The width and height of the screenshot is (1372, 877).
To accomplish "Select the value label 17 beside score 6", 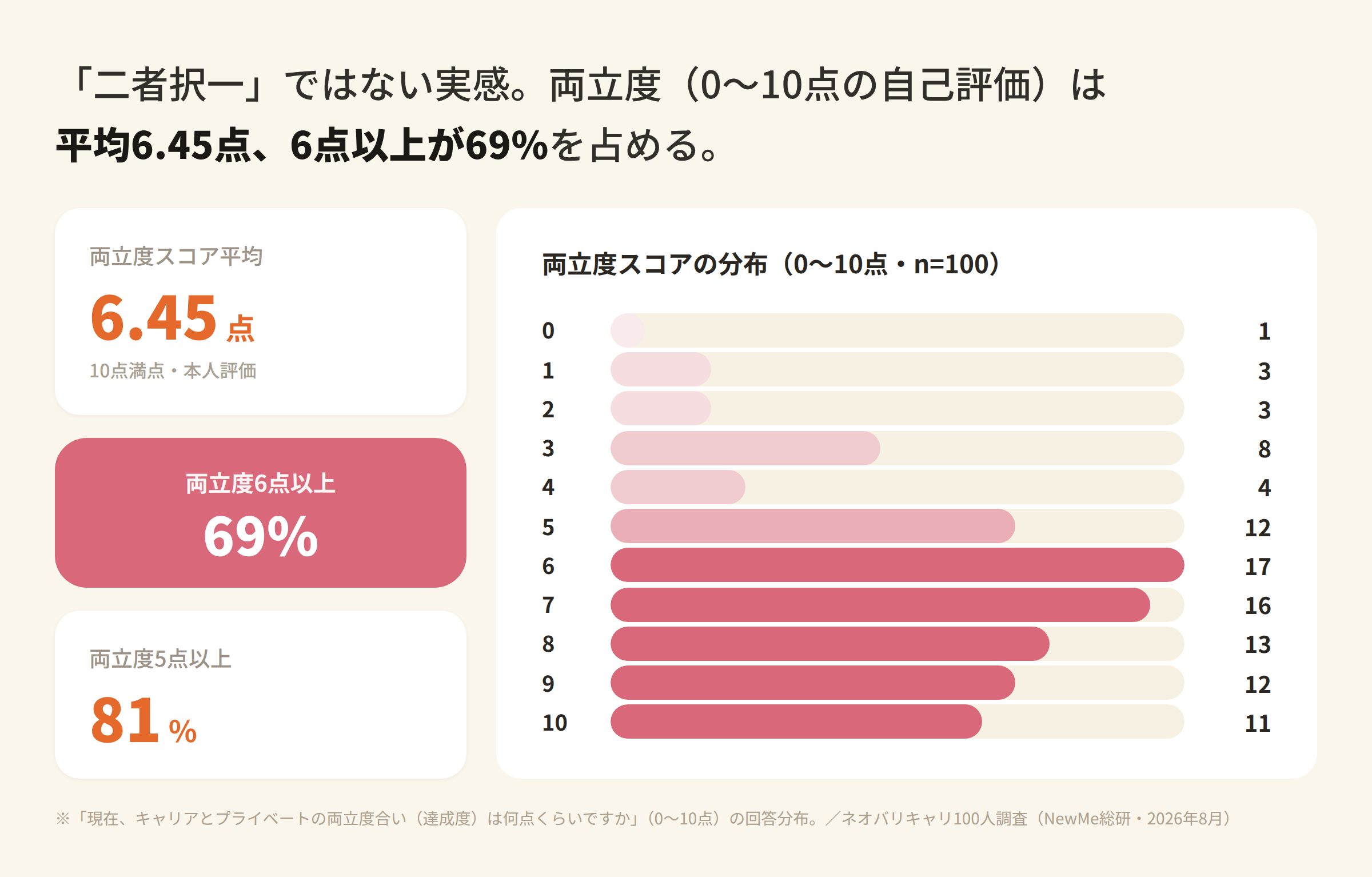I will (1258, 567).
